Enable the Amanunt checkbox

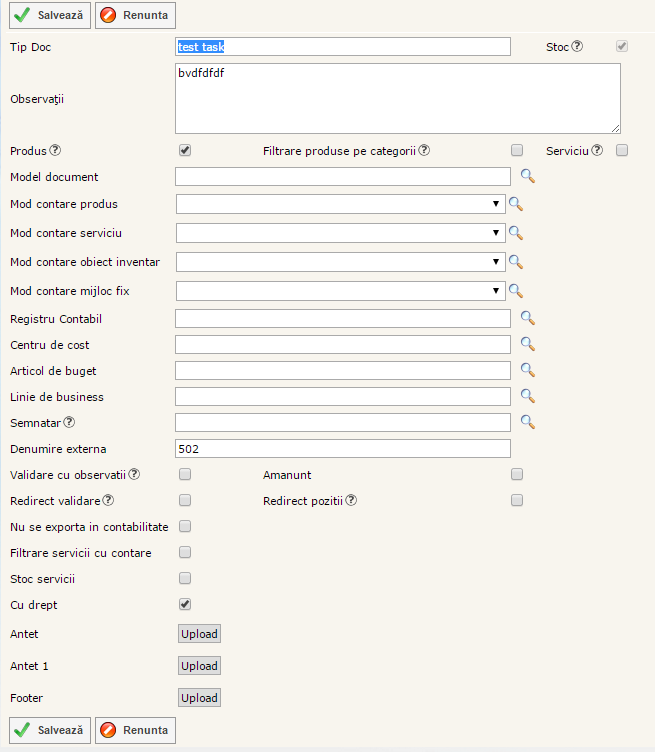(517, 475)
